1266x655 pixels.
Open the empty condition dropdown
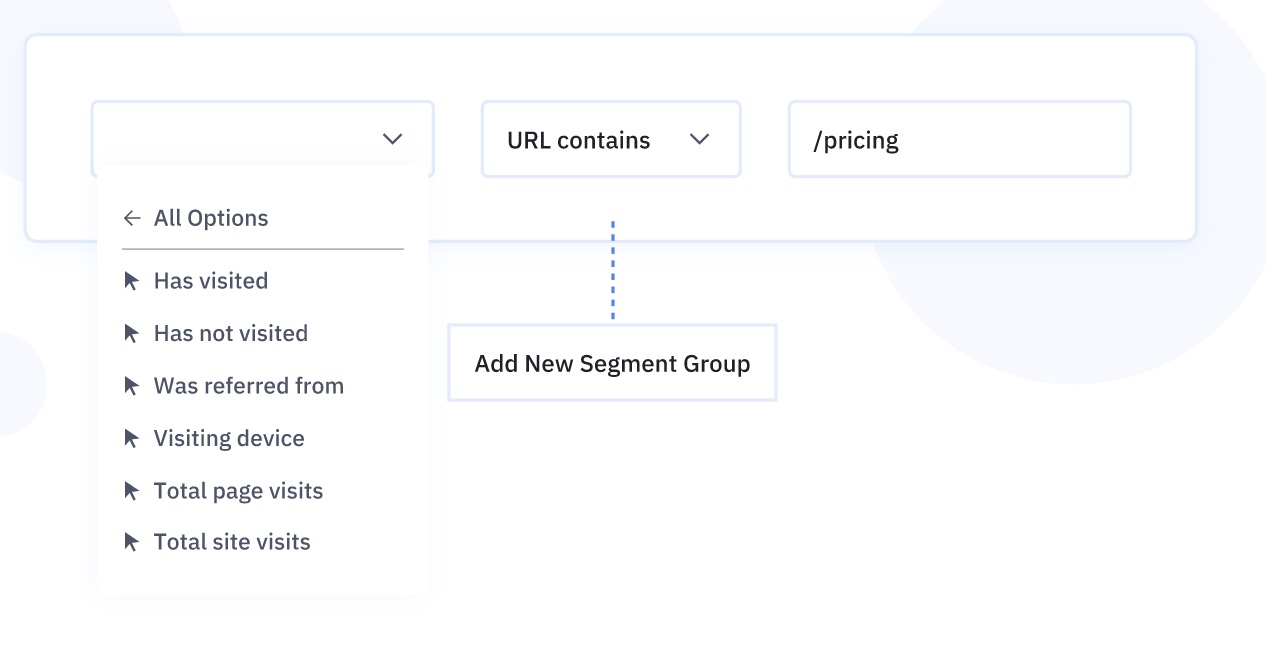tap(262, 139)
